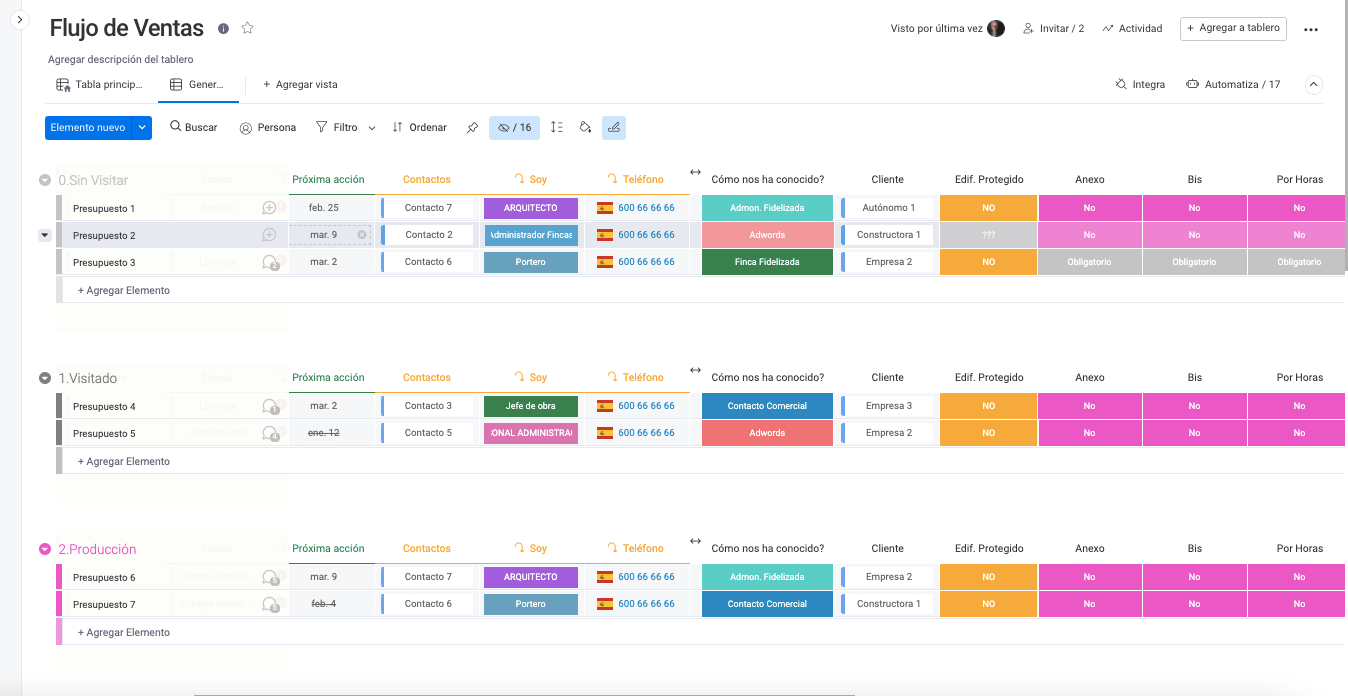Switch to the Tabla principal tab

coord(100,85)
